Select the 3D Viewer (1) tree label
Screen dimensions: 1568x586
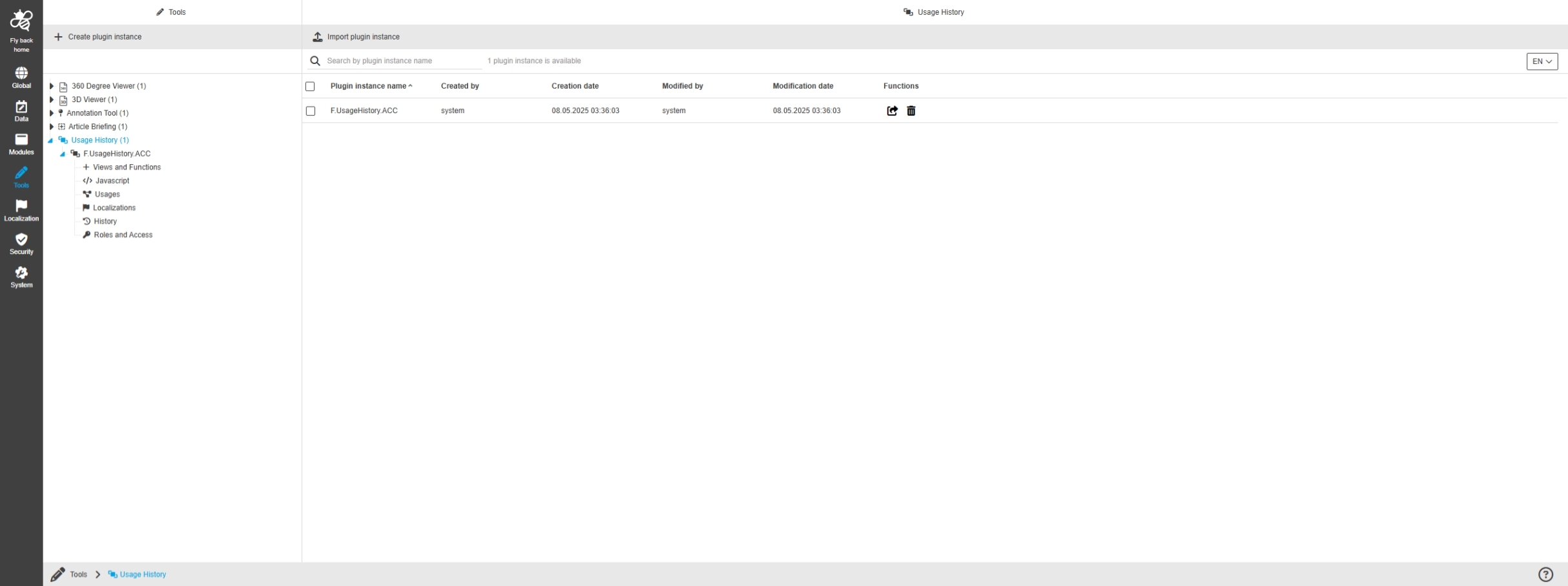(94, 99)
